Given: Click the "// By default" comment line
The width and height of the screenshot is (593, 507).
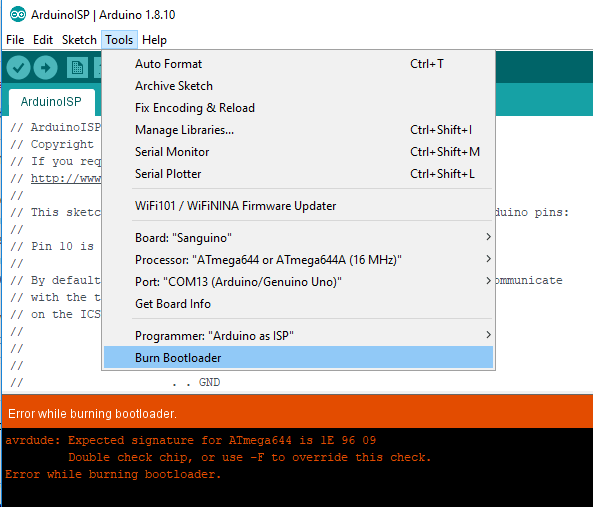Looking at the screenshot, I should pyautogui.click(x=56, y=281).
